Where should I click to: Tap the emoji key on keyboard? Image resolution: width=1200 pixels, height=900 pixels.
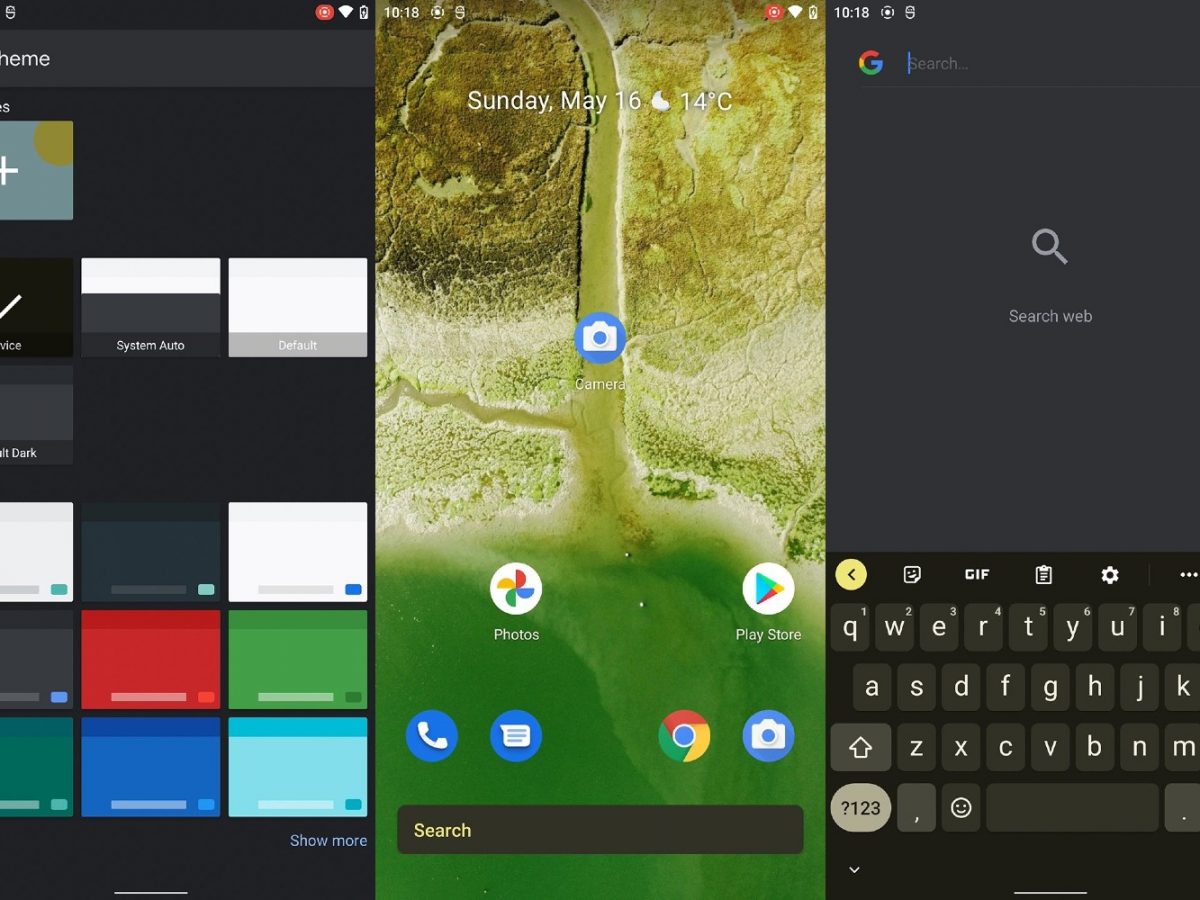point(961,808)
